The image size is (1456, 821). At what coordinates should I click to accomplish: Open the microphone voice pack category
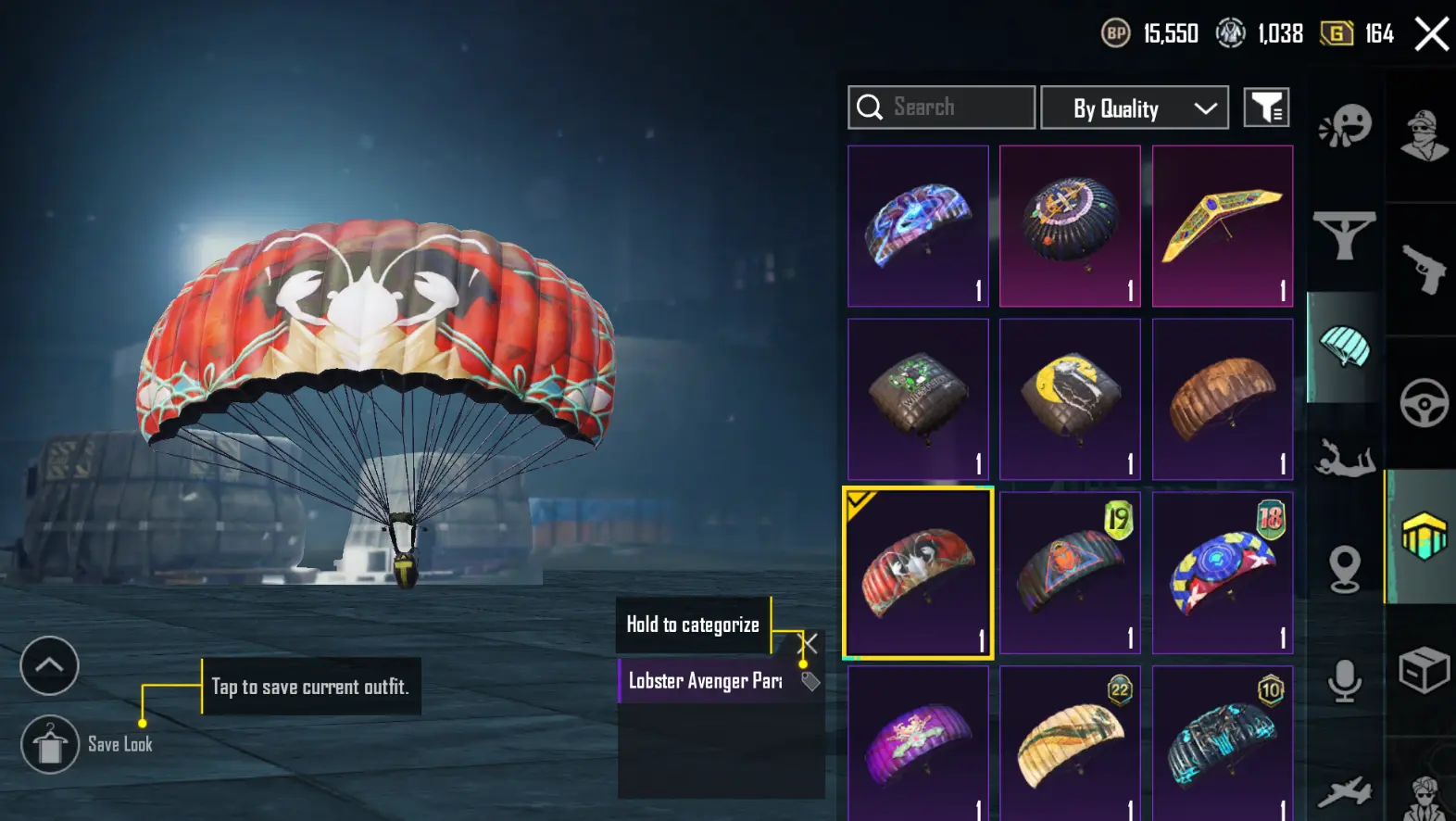coord(1344,680)
